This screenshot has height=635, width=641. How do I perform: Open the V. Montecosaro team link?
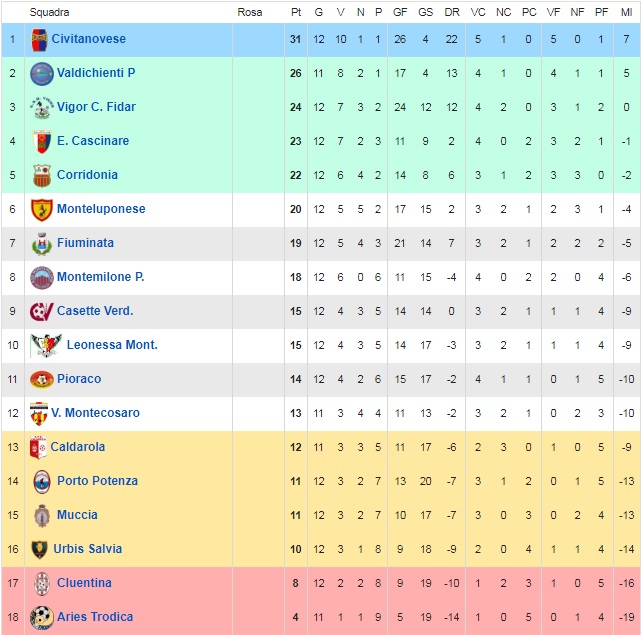pyautogui.click(x=95, y=413)
